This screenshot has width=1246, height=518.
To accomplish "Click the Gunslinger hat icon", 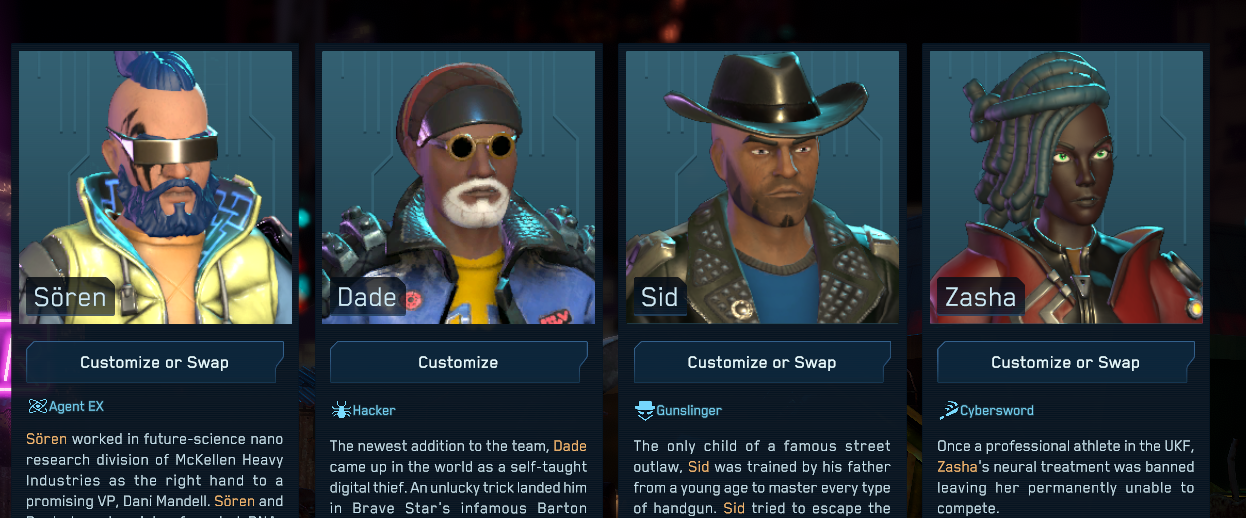I will pos(645,410).
